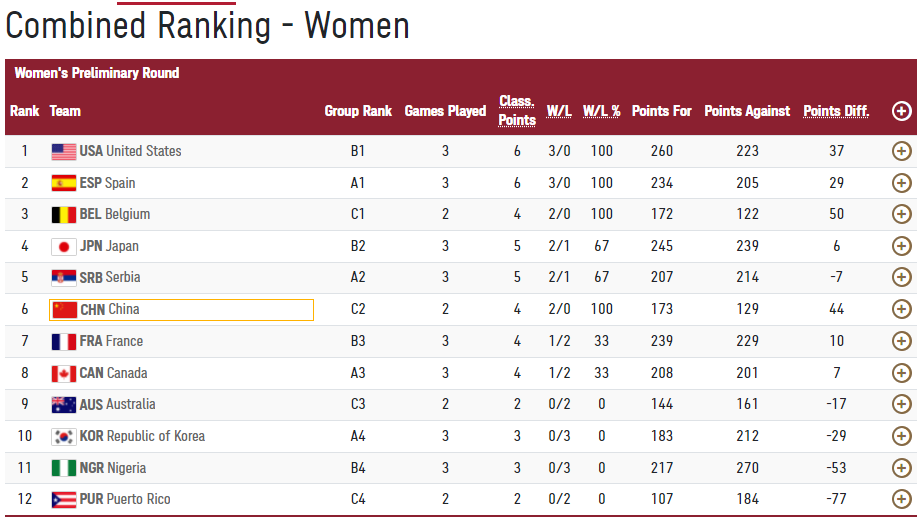922x520 pixels.
Task: Click the Belgium flag icon
Action: 64,215
